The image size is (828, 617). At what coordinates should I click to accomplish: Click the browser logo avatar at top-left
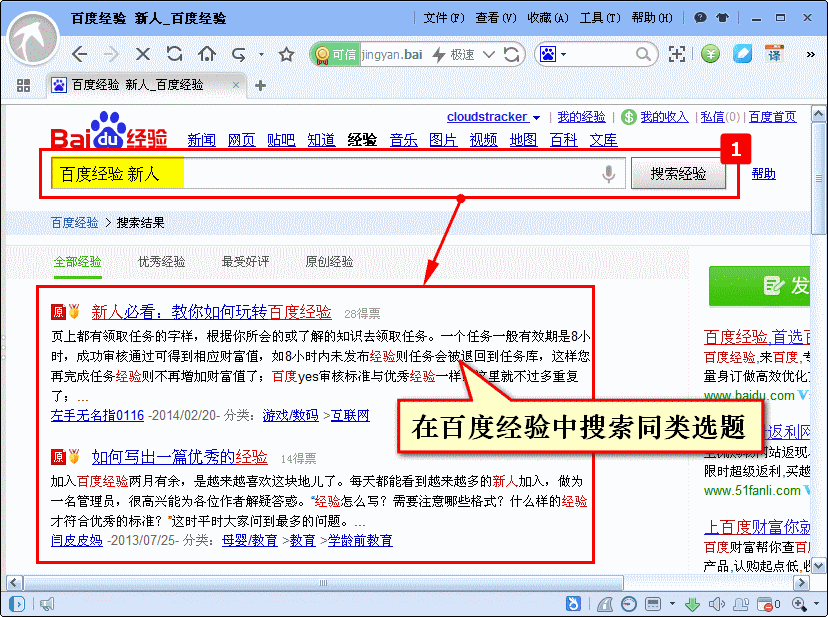click(x=33, y=39)
